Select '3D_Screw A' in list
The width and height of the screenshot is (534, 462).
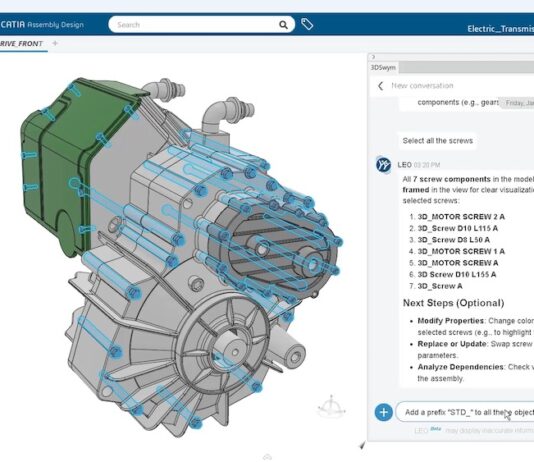coord(440,286)
